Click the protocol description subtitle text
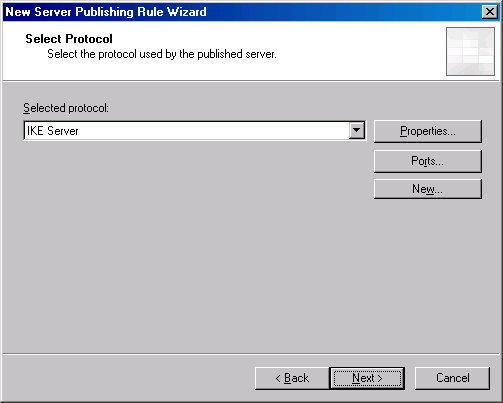 (162, 54)
